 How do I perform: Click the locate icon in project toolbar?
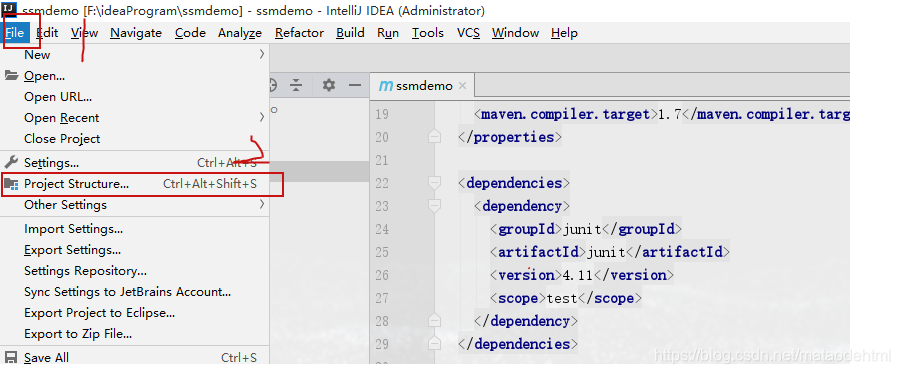pyautogui.click(x=273, y=86)
